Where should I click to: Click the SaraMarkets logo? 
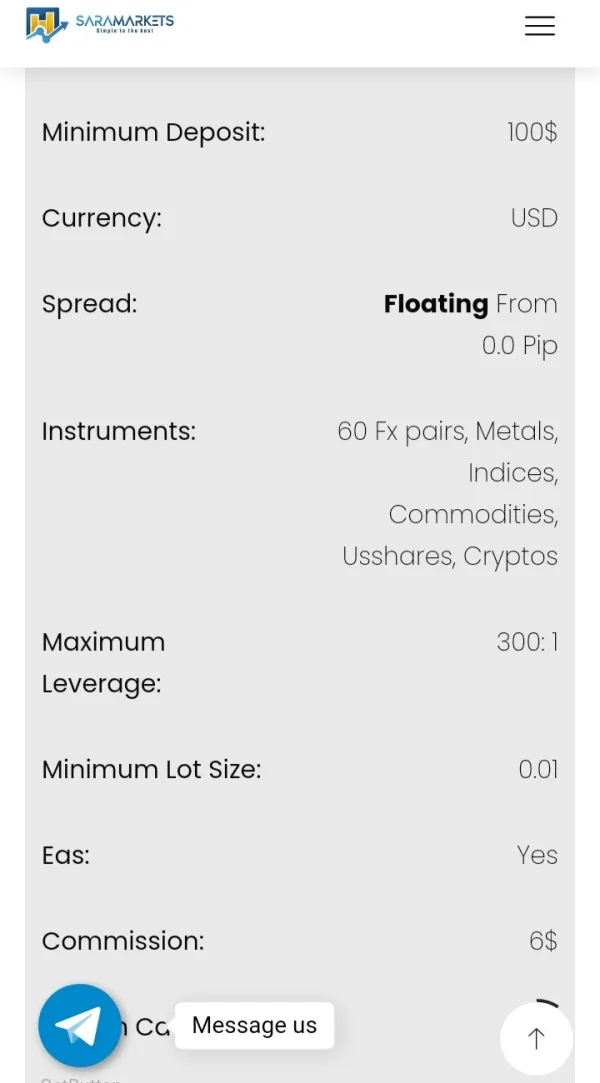click(x=99, y=24)
